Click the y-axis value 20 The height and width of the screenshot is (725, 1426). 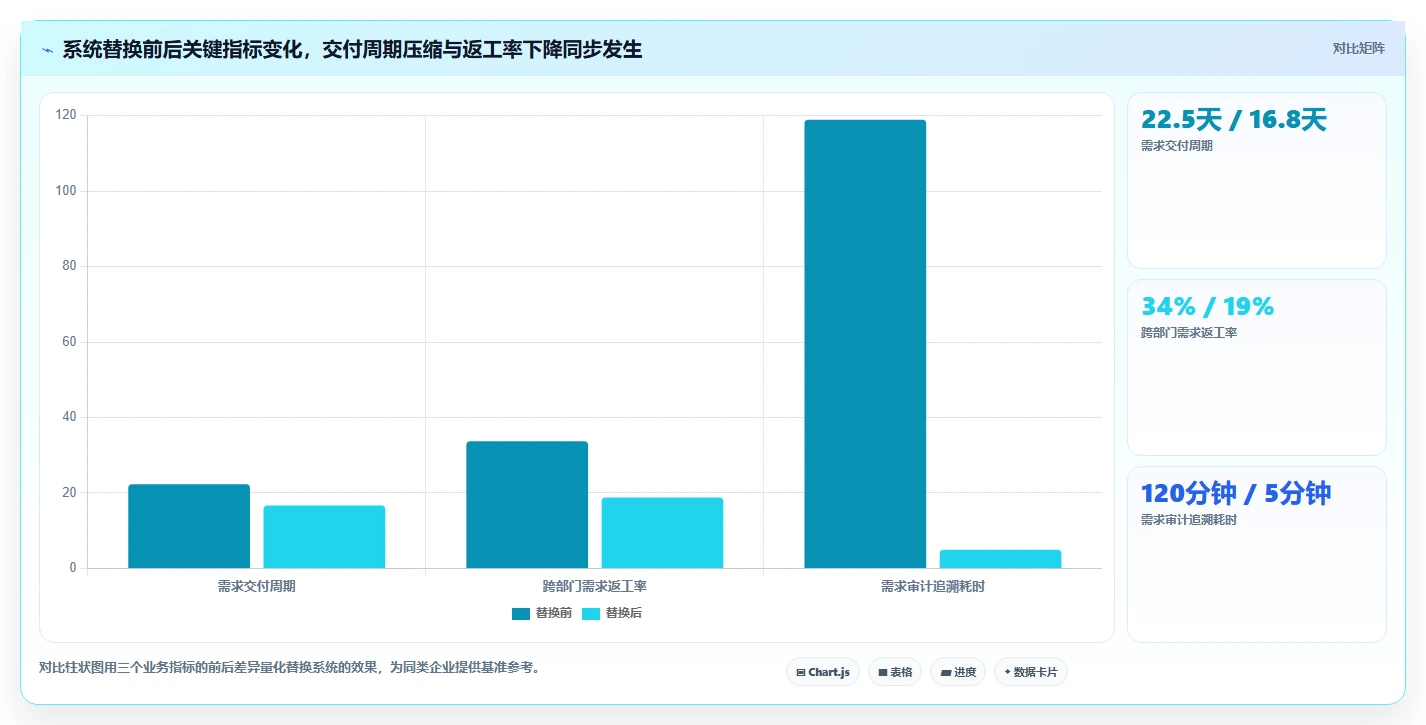pos(69,493)
